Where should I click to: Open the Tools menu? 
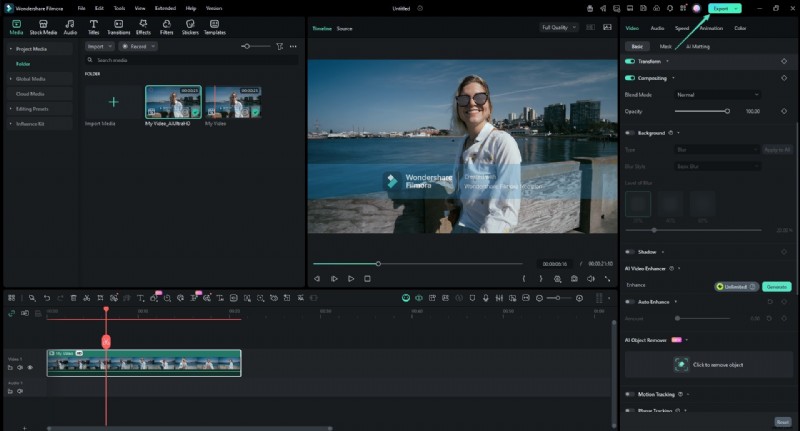tap(119, 8)
